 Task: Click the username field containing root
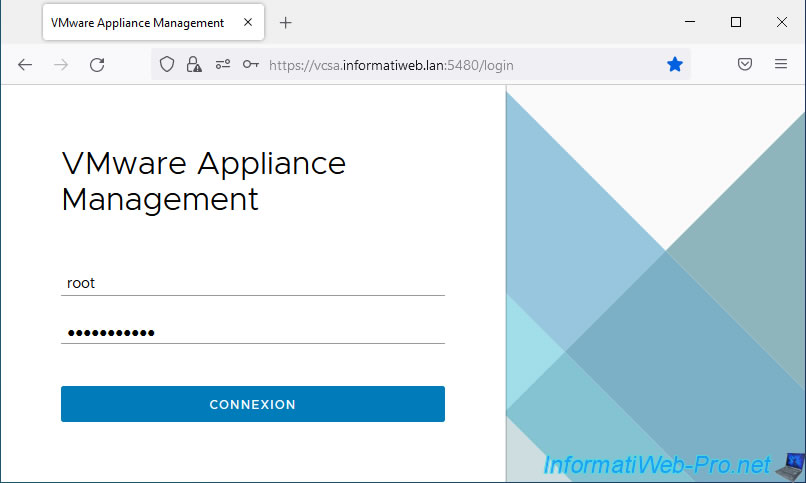click(253, 283)
